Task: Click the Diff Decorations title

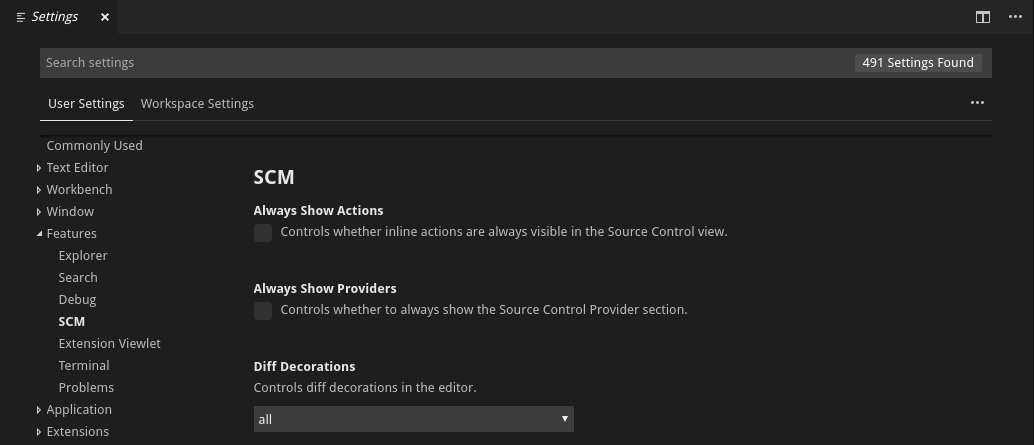Action: (x=305, y=366)
